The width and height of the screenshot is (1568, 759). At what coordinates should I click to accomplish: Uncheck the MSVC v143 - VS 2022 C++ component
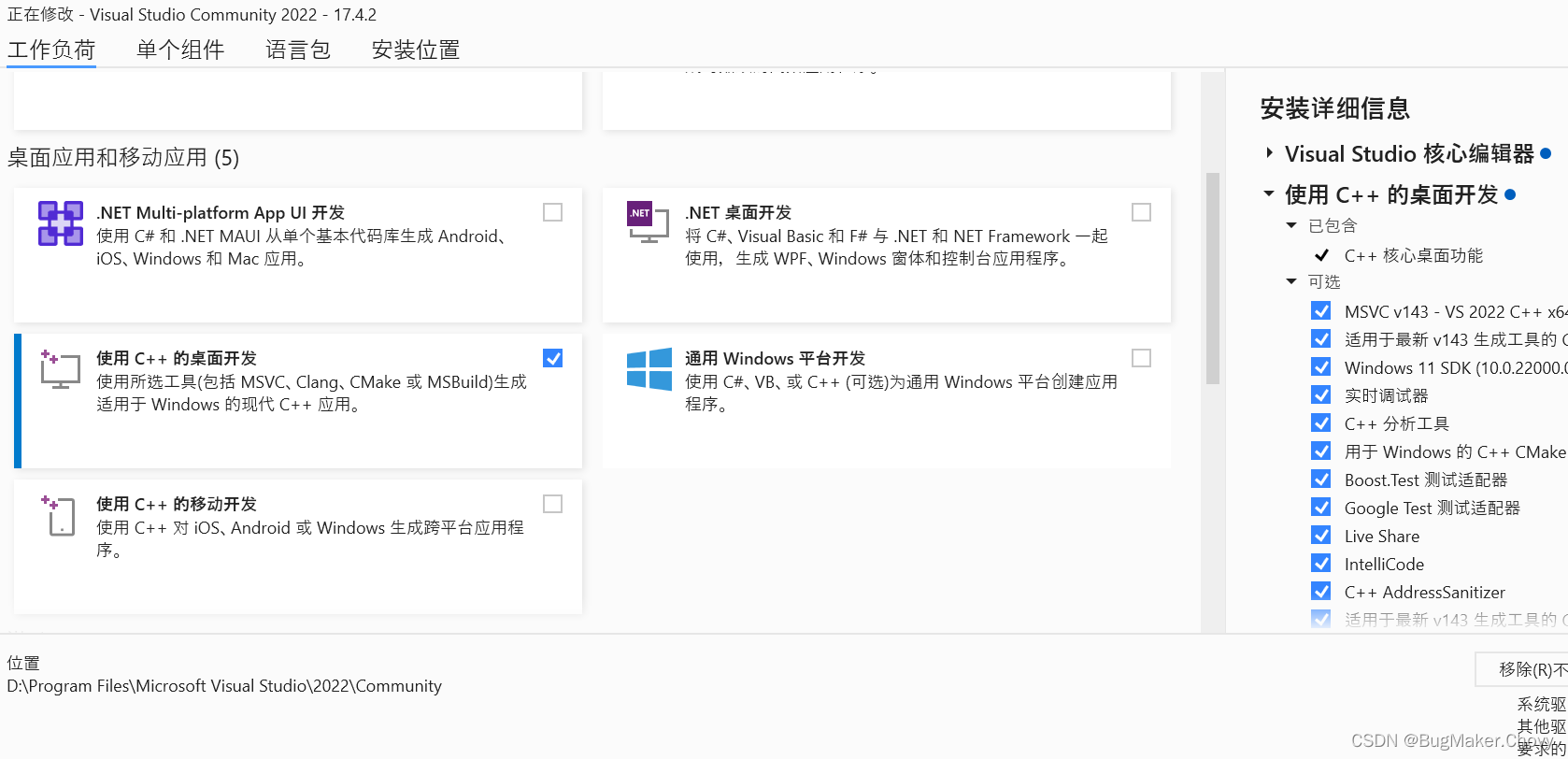coord(1321,310)
